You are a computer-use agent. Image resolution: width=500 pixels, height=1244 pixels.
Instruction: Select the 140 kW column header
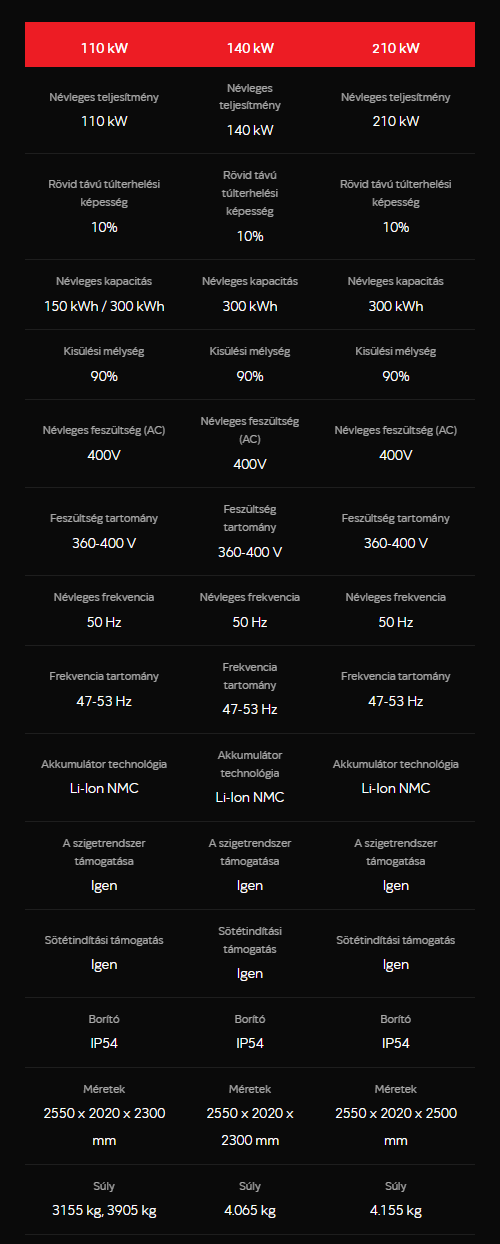tap(250, 48)
